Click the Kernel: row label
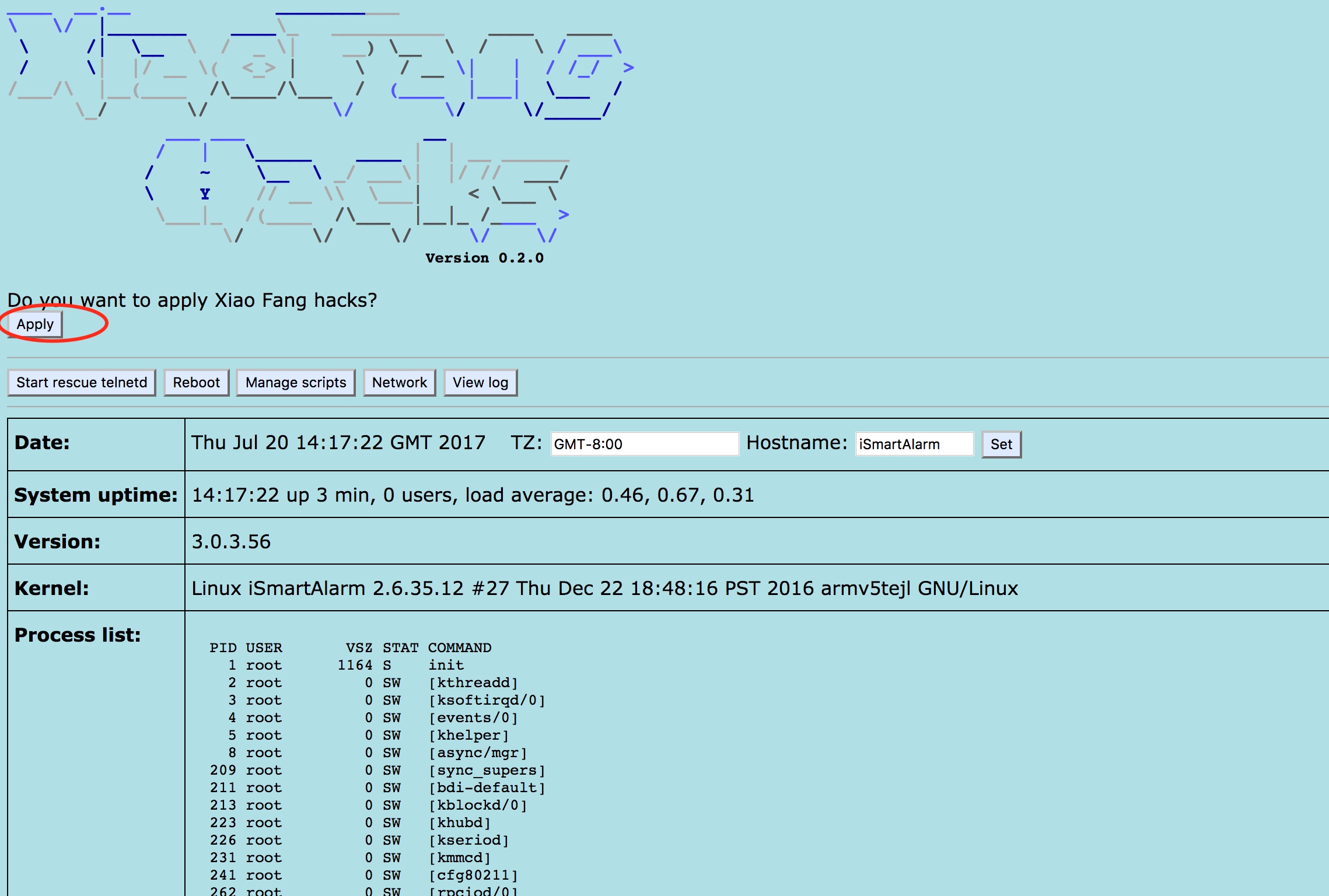The height and width of the screenshot is (896, 1329). (x=52, y=589)
